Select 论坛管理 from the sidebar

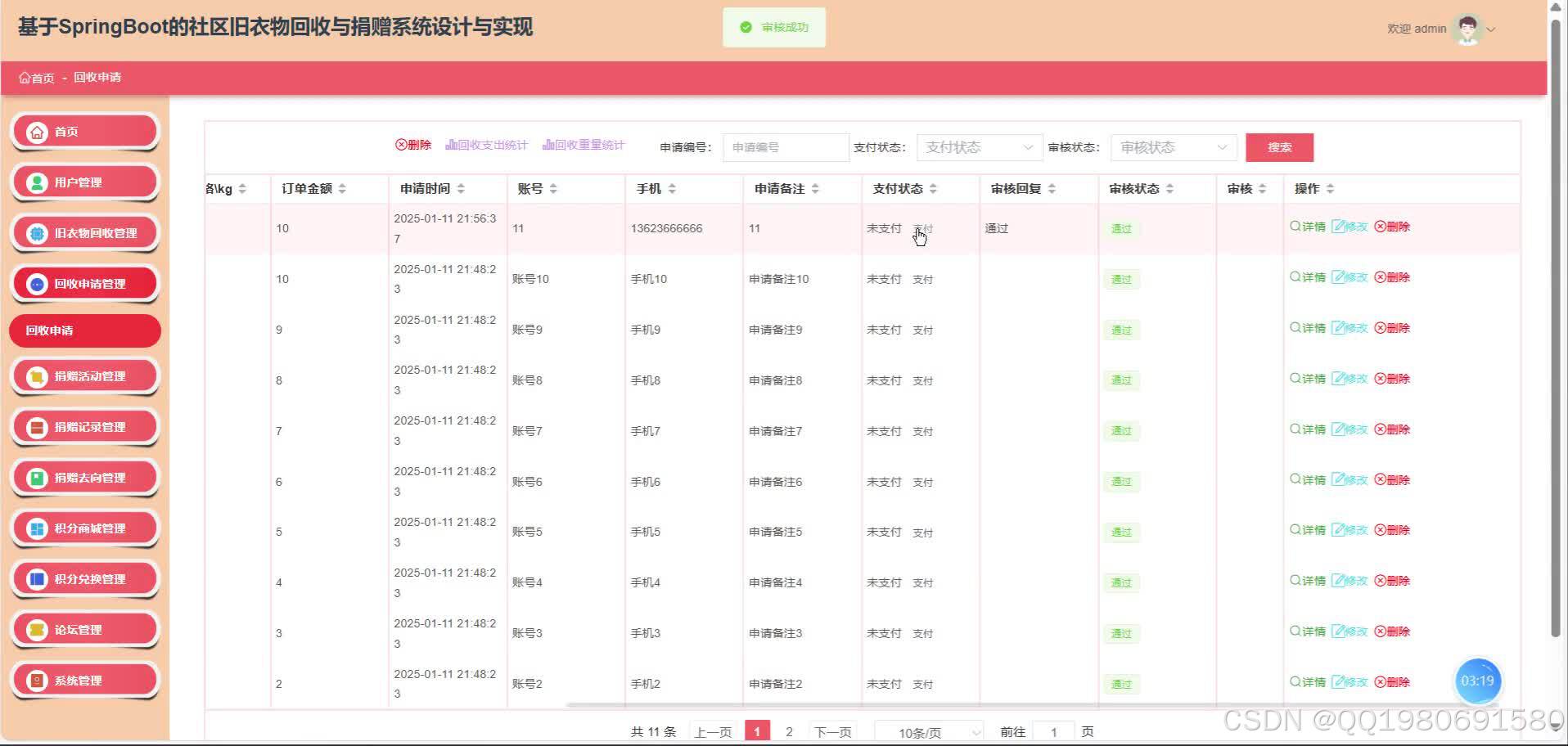click(x=84, y=630)
